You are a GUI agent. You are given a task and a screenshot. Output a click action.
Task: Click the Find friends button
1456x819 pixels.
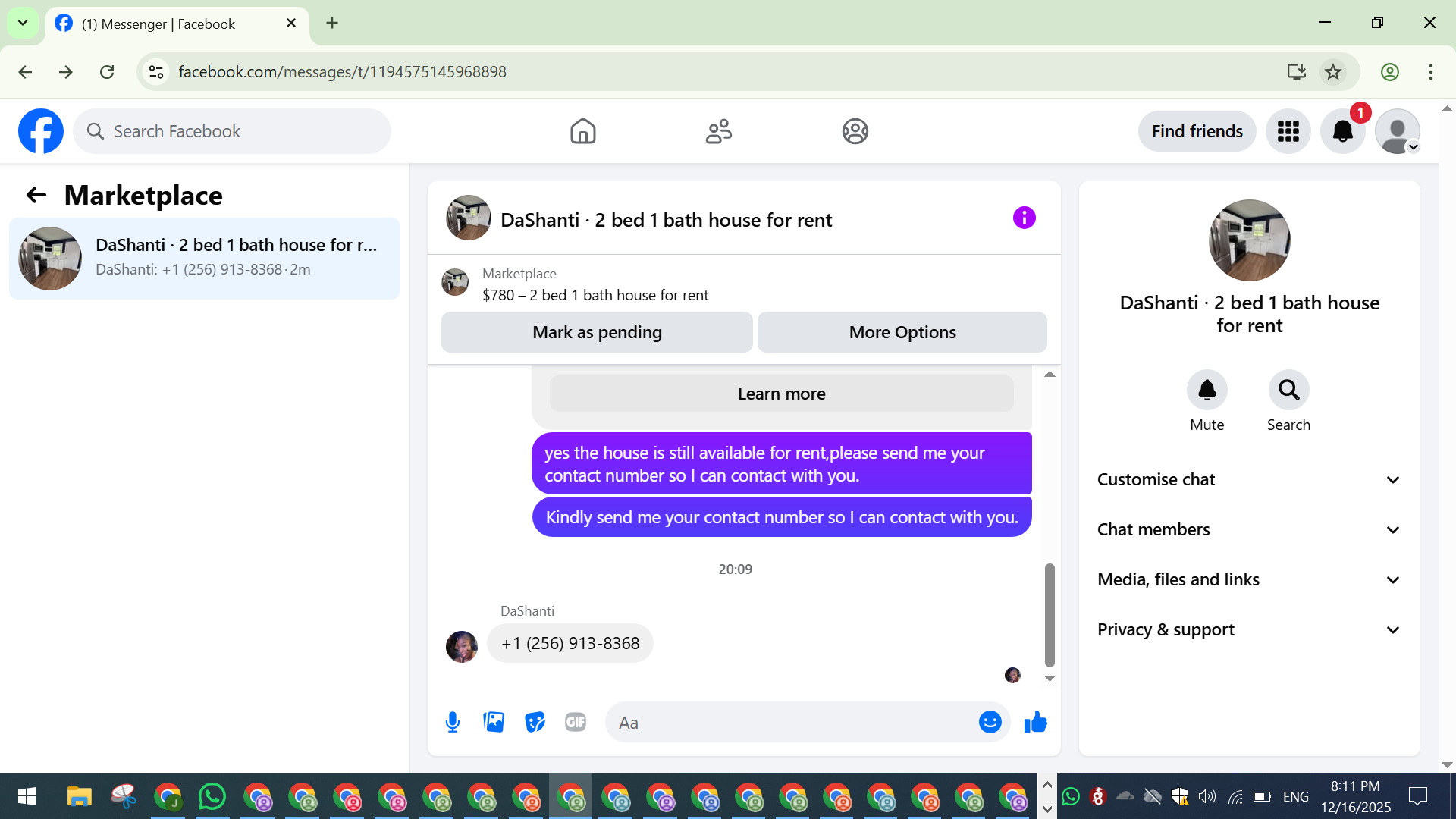click(1197, 131)
